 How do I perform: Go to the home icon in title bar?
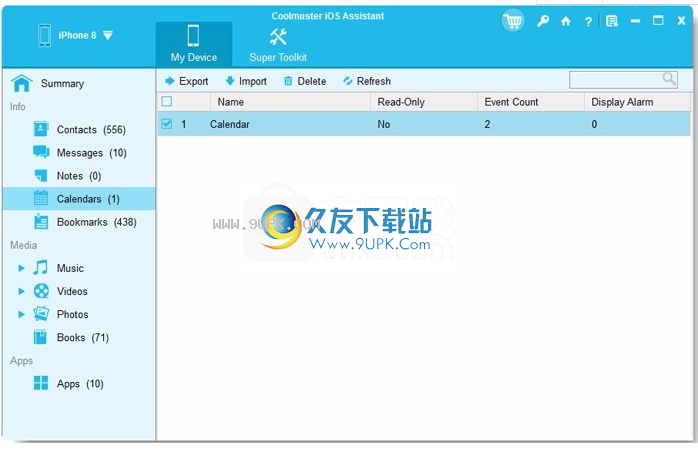[565, 21]
